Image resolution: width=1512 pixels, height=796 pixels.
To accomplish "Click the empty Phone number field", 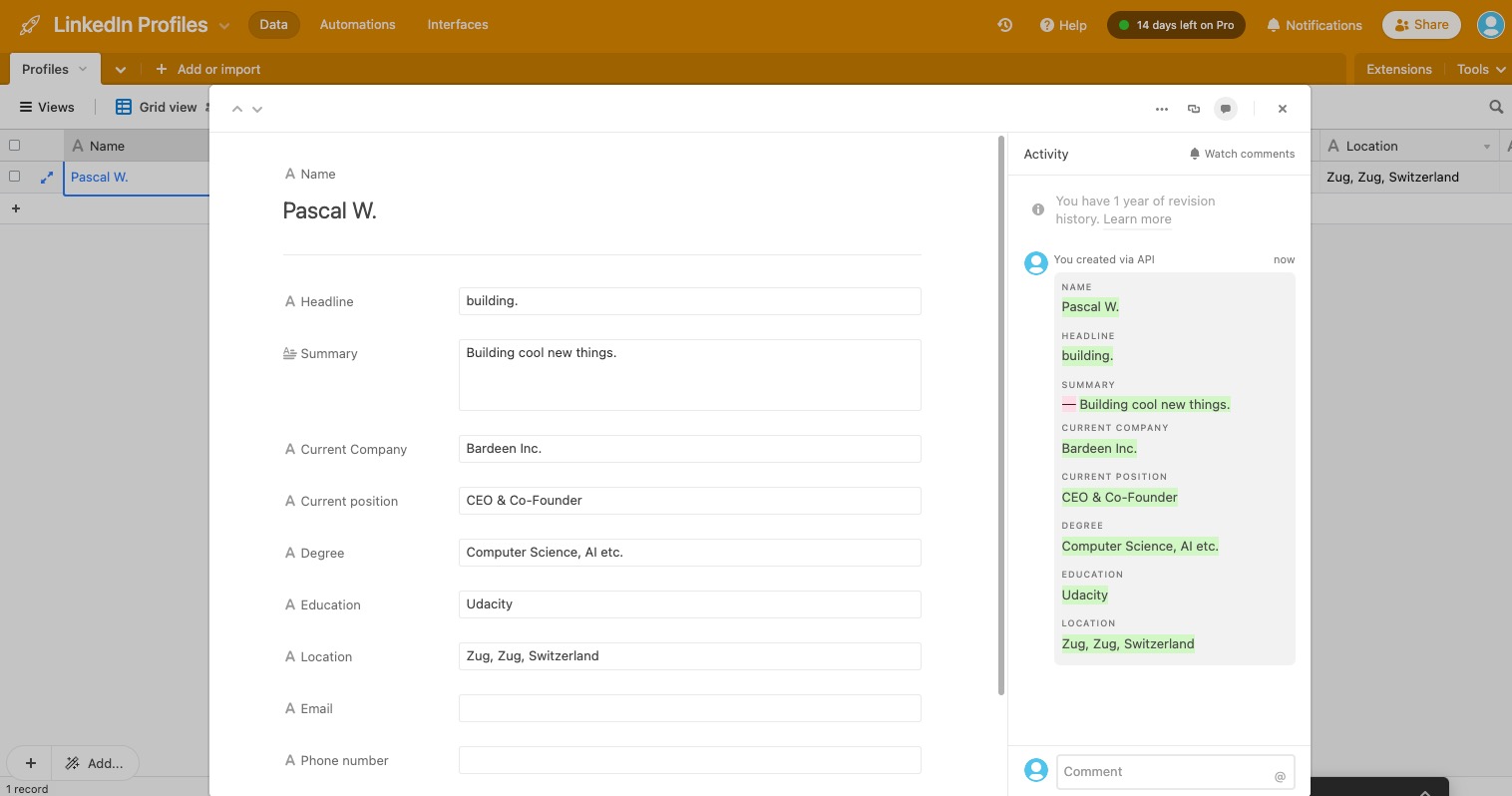I will click(689, 760).
